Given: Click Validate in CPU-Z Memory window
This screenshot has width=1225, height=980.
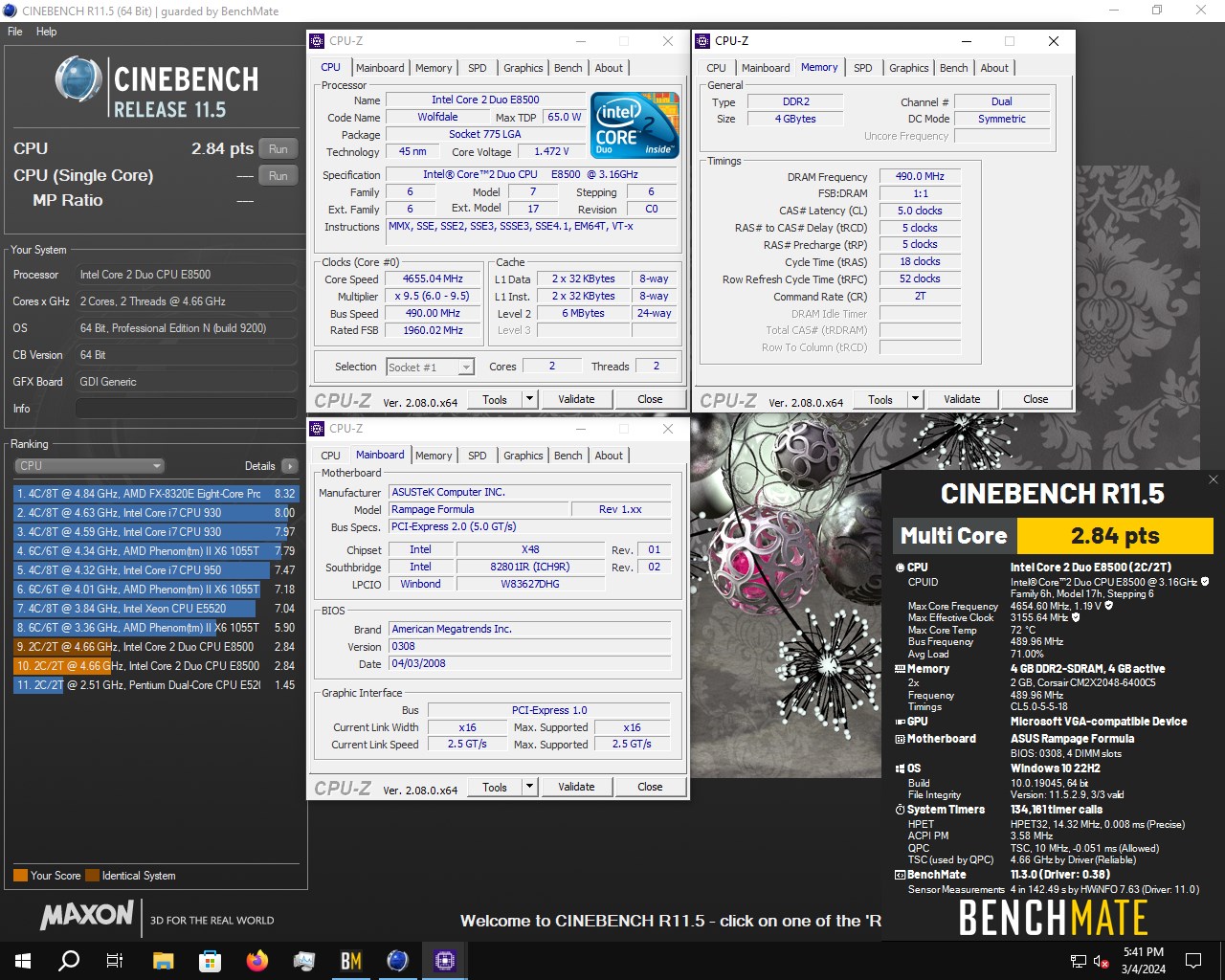Looking at the screenshot, I should coord(962,399).
